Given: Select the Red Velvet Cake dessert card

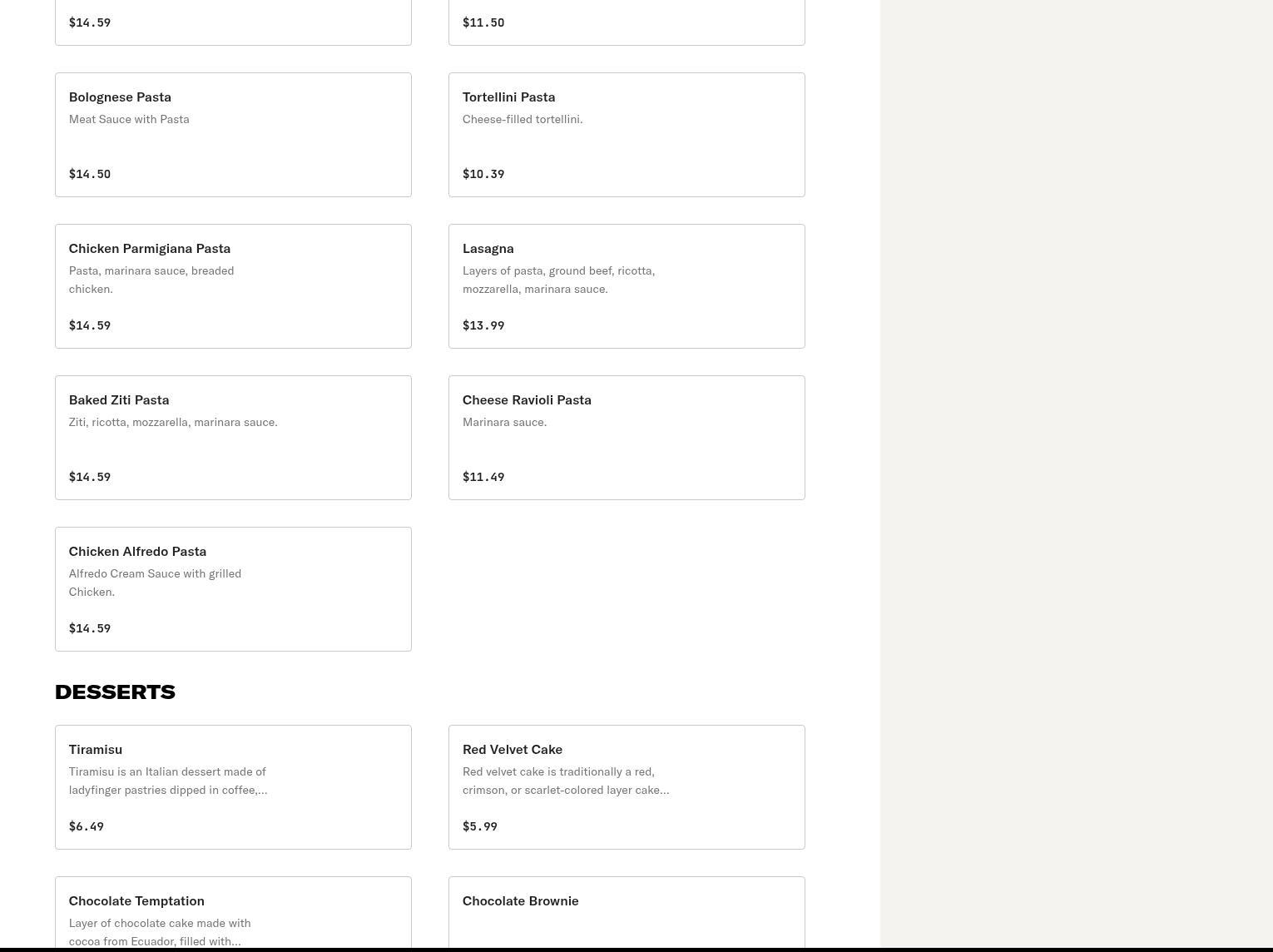Looking at the screenshot, I should click(627, 787).
